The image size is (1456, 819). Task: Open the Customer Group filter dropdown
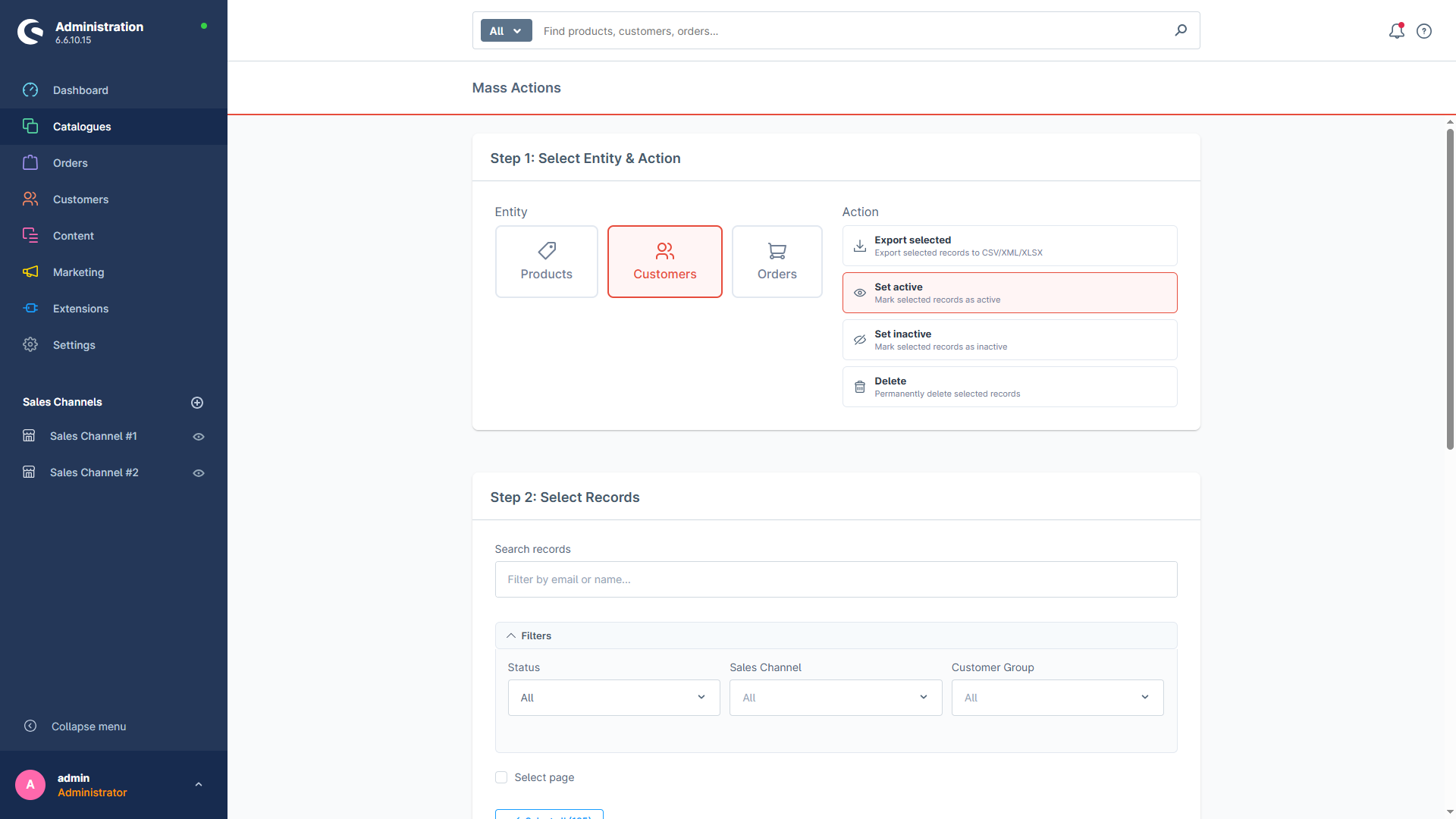[x=1057, y=698]
